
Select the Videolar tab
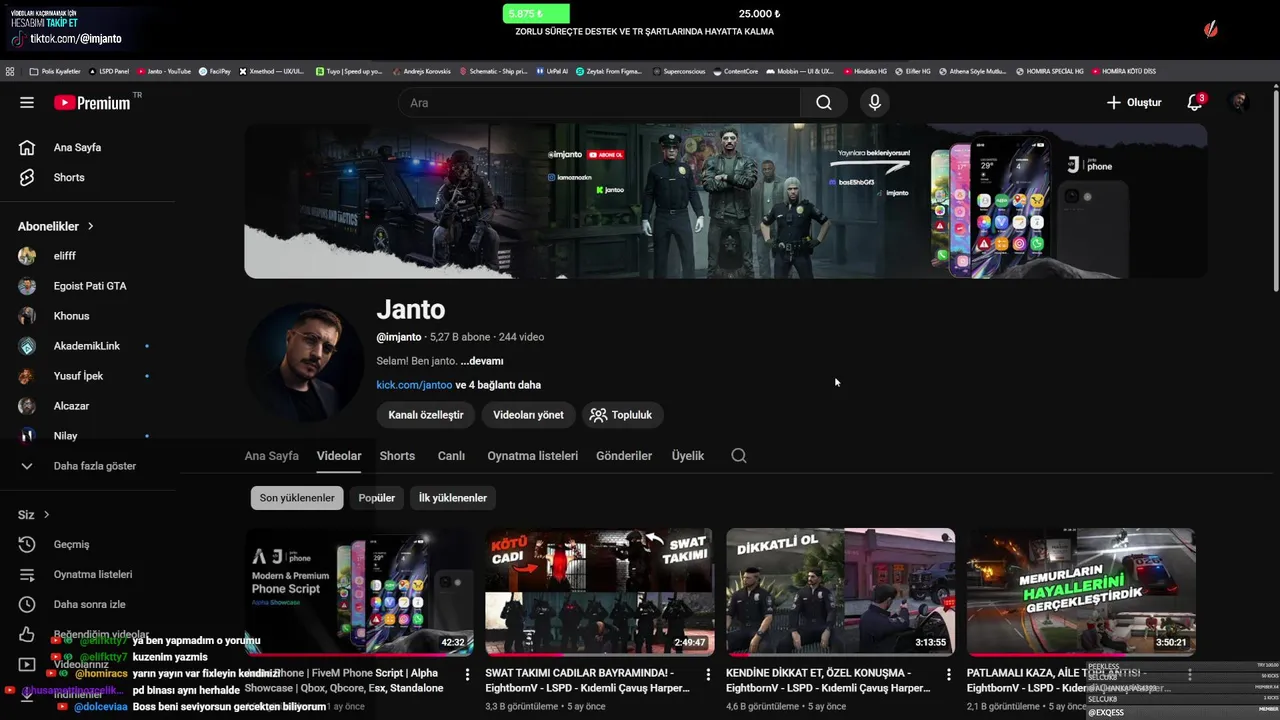339,456
